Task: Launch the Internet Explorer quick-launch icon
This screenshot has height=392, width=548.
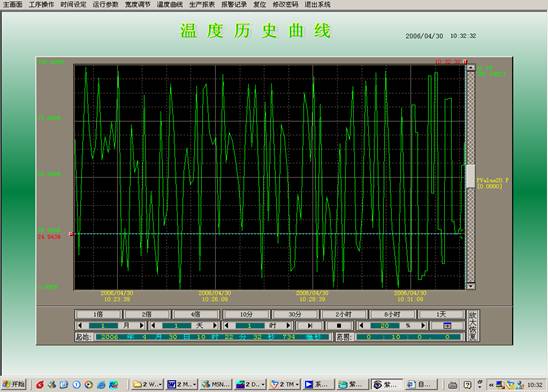Action: tap(101, 385)
